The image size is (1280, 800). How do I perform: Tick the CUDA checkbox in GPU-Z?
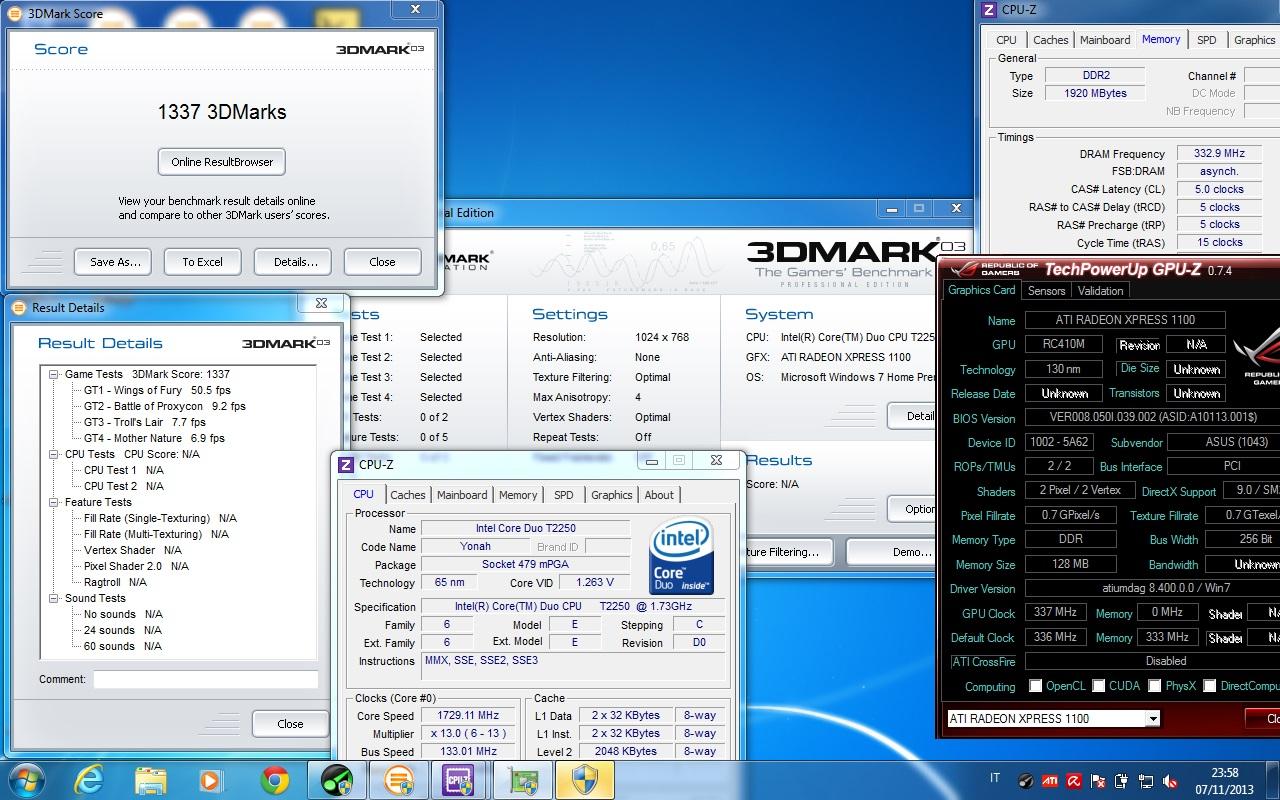pyautogui.click(x=1099, y=686)
